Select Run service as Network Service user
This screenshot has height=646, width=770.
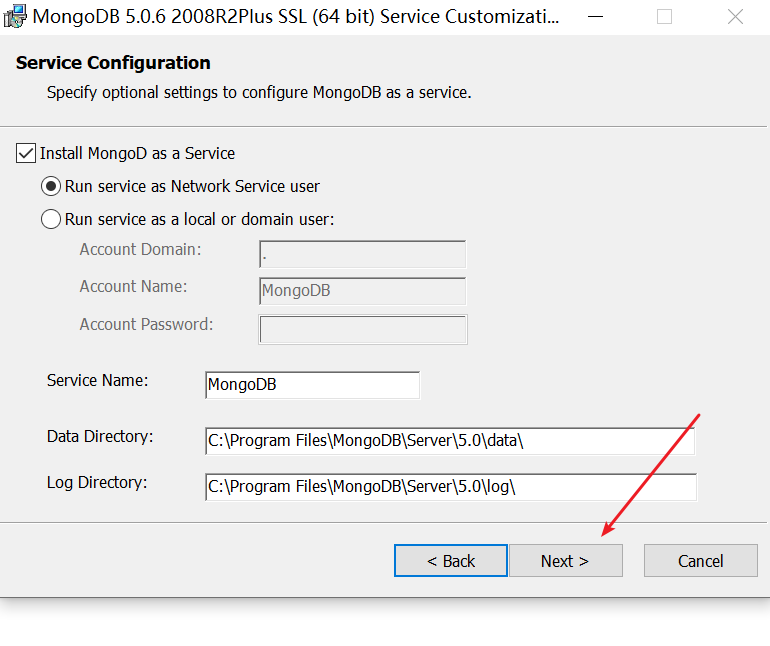coord(51,187)
